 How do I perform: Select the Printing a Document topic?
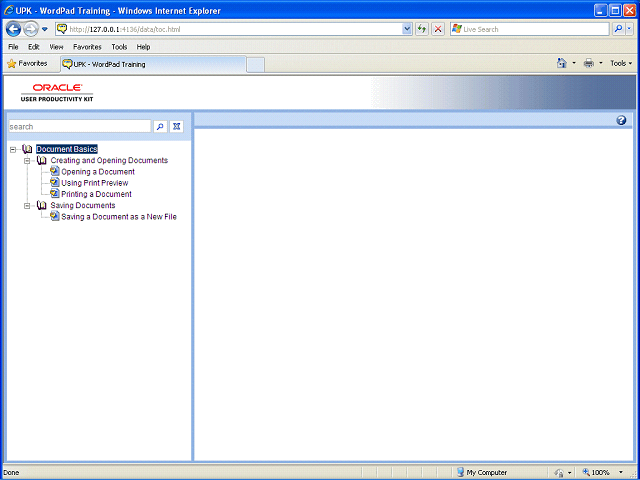(x=96, y=194)
